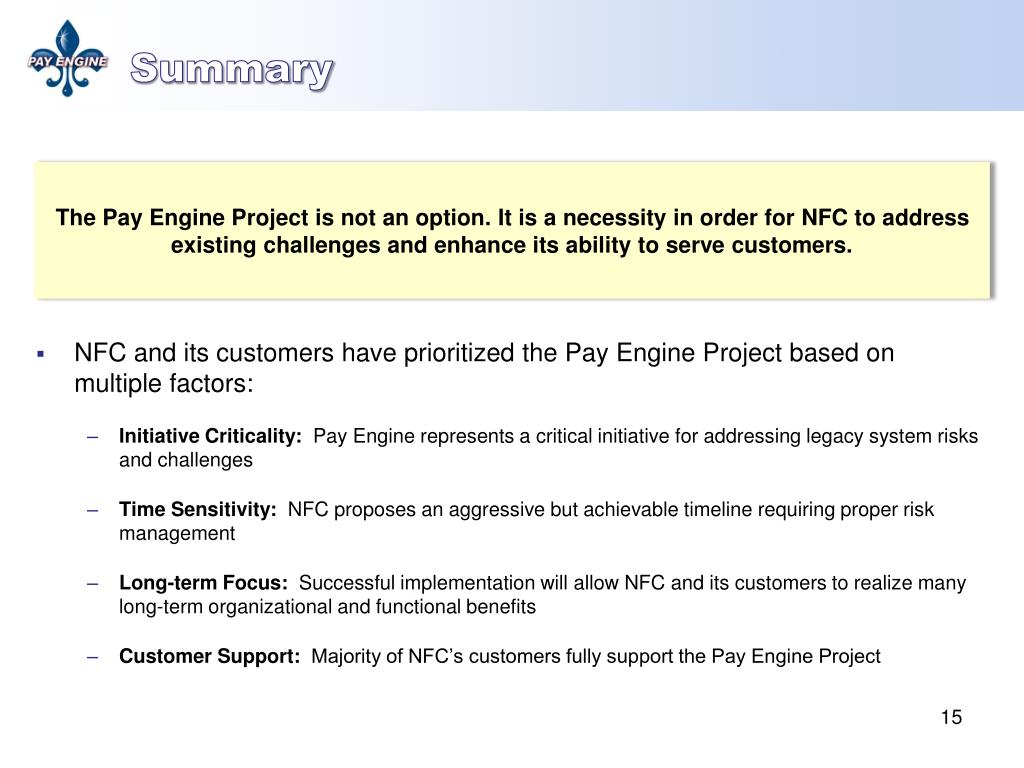Select the bold Long-term Focus label

coord(204,583)
